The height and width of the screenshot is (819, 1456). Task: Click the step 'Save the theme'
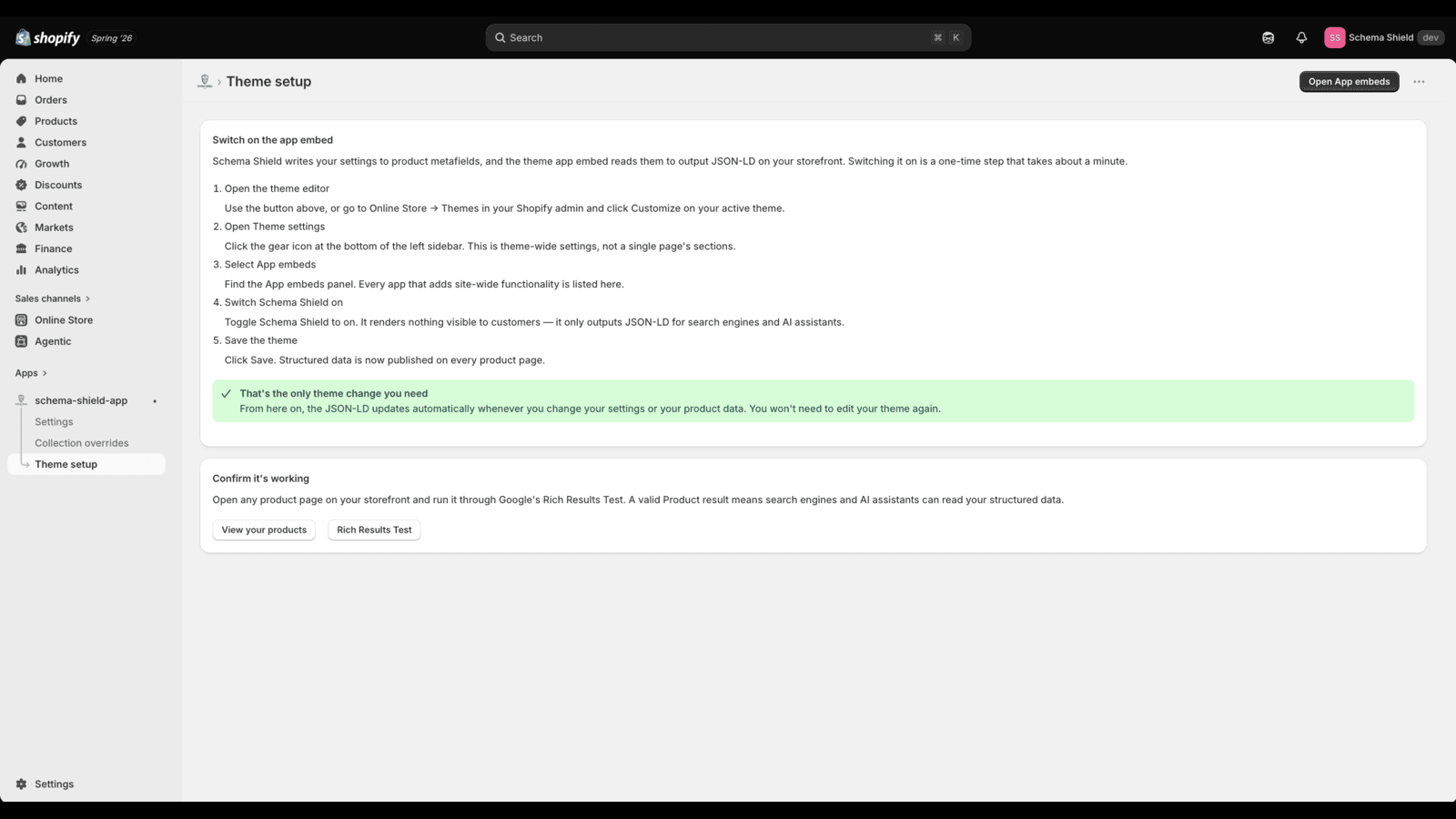[x=261, y=340]
